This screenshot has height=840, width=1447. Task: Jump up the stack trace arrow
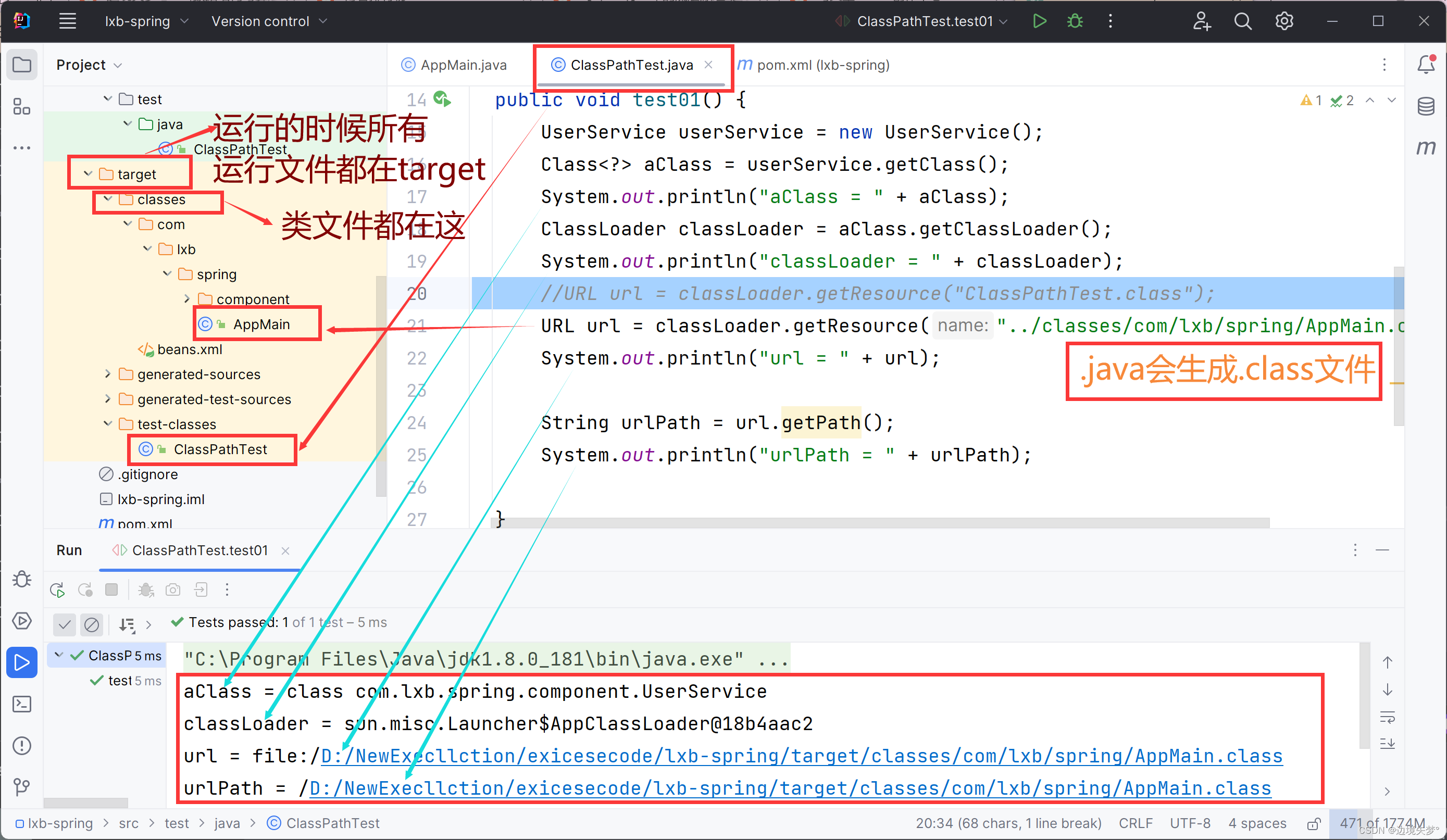pyautogui.click(x=1387, y=662)
